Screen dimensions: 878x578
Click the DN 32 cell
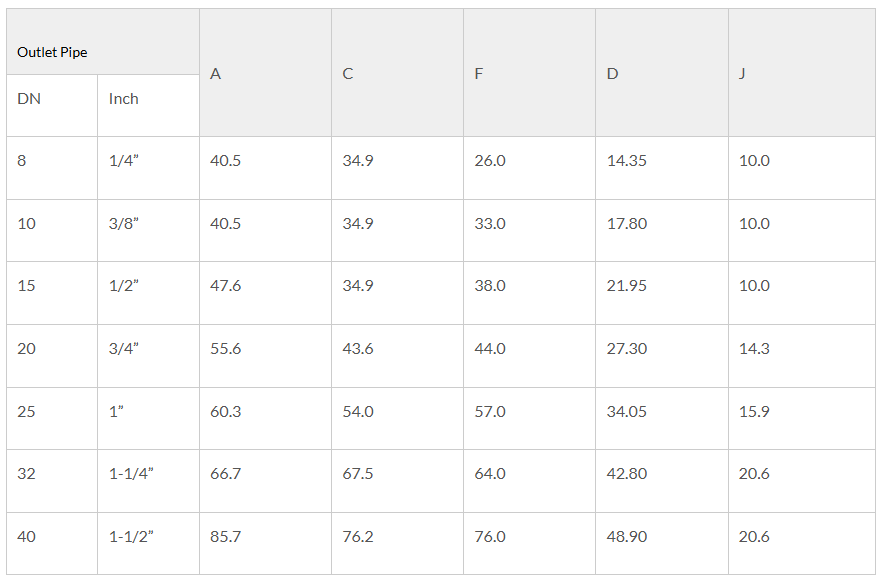tap(52, 481)
